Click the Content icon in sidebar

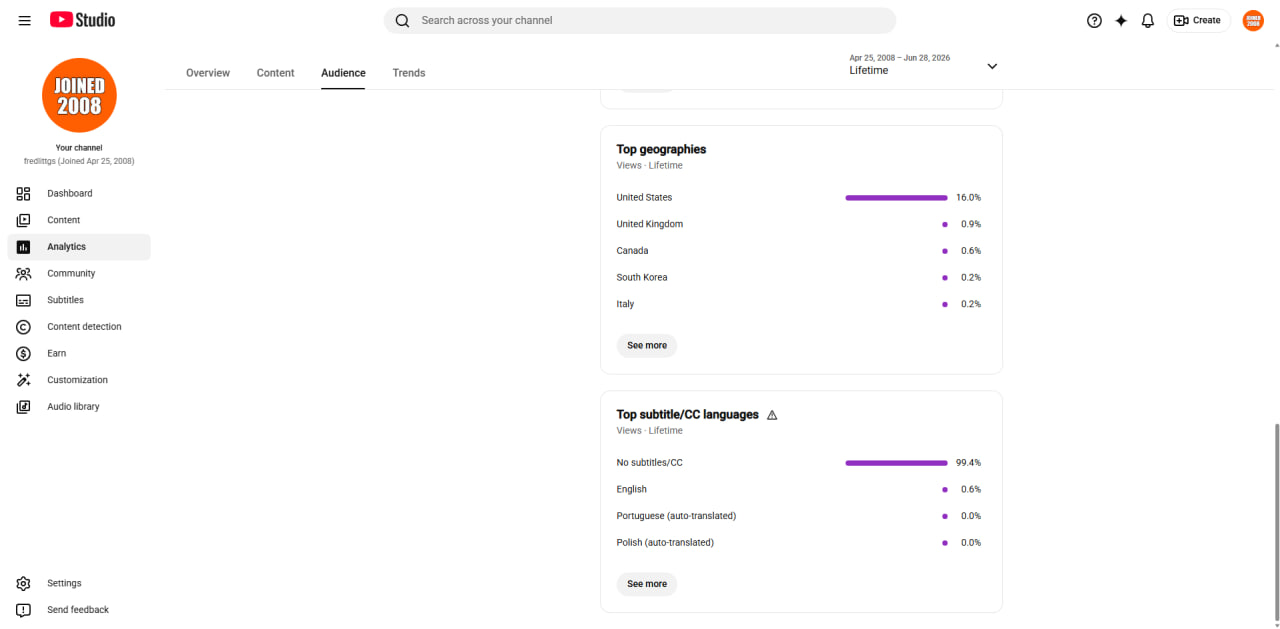click(x=24, y=220)
